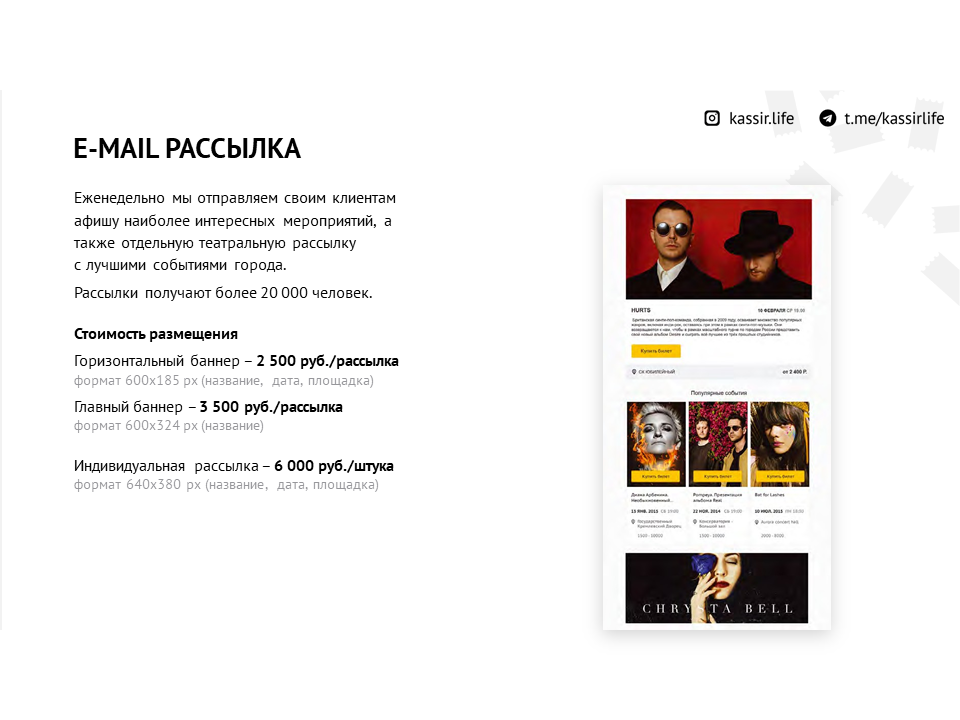Select the Pompeya event thumbnail

point(718,444)
